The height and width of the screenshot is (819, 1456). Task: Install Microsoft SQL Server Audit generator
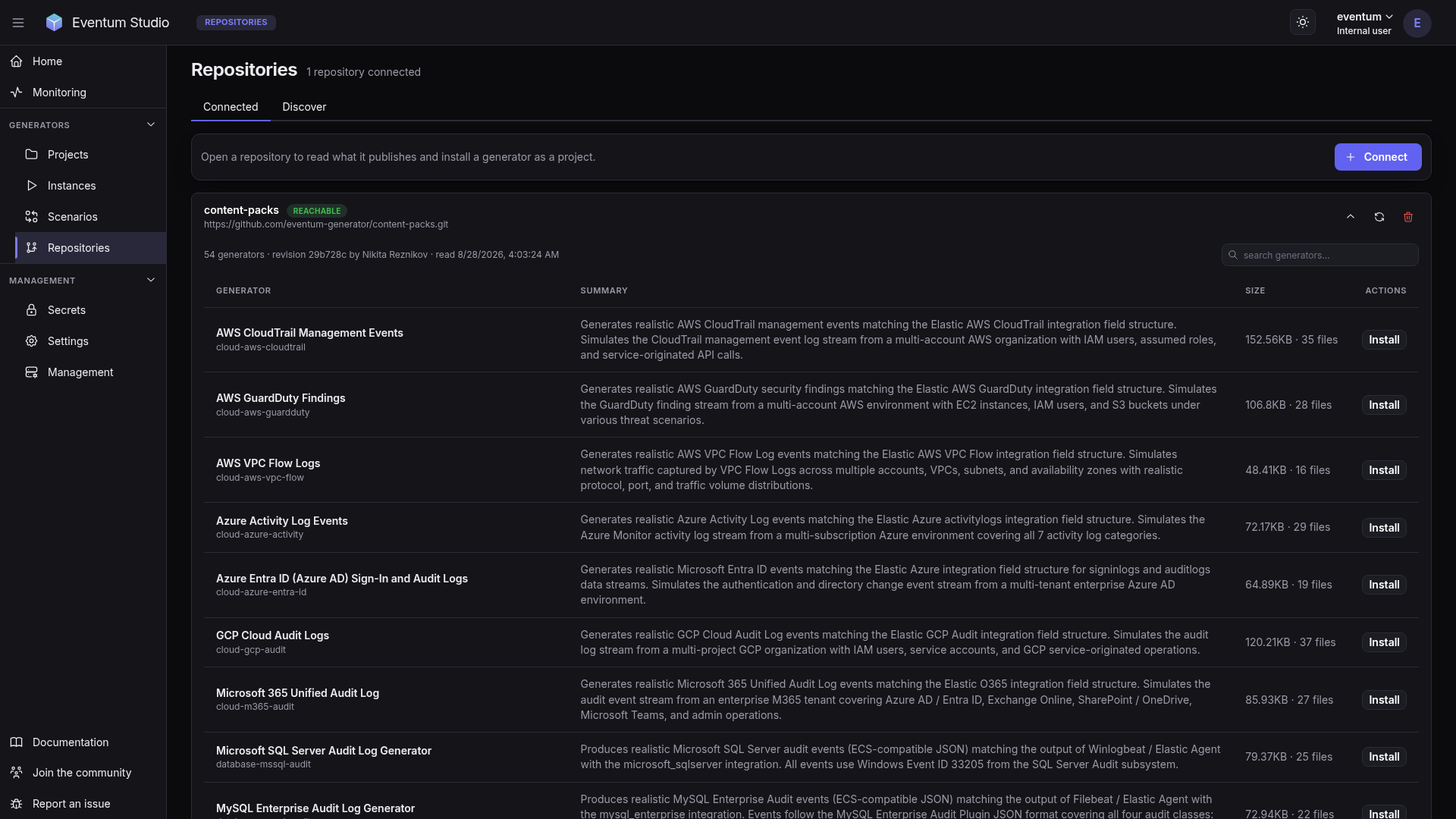click(x=1384, y=757)
